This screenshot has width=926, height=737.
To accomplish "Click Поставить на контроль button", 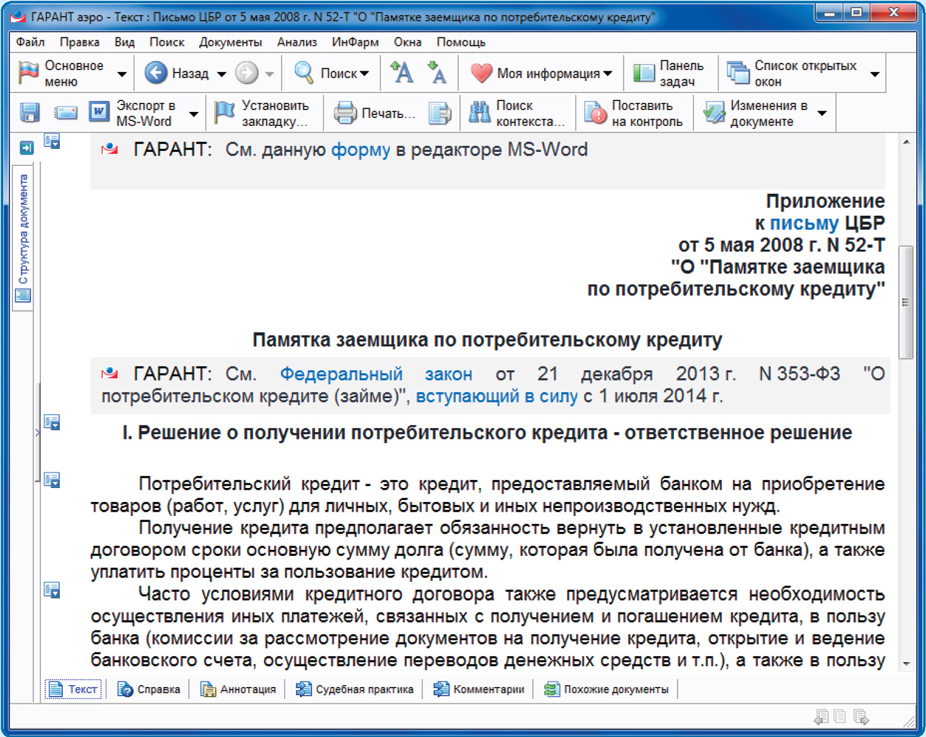I will (x=636, y=113).
